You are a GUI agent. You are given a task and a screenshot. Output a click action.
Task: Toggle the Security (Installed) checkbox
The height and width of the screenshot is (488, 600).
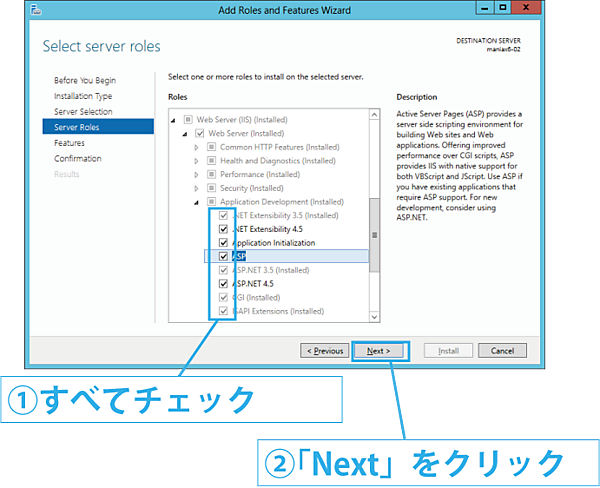tap(211, 188)
